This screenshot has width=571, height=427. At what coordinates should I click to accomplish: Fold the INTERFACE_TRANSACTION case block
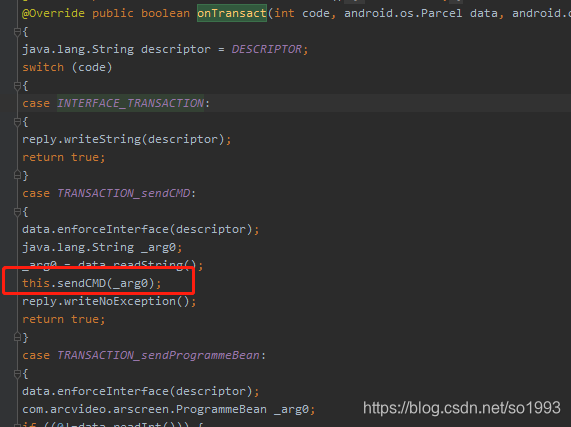(17, 122)
